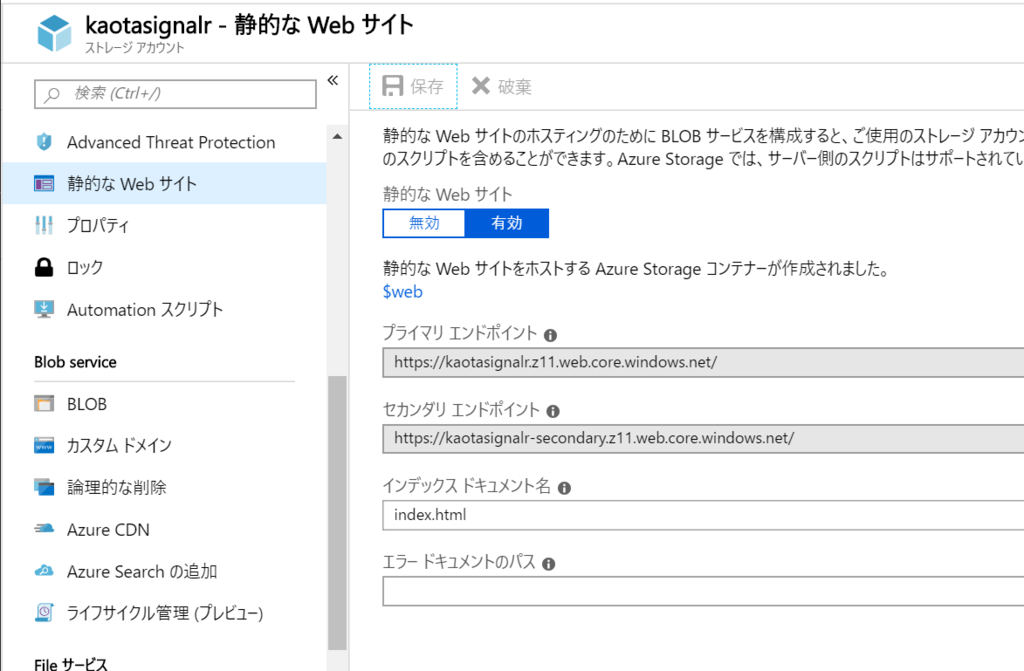Click the 論理的な削除 icon

pos(44,487)
